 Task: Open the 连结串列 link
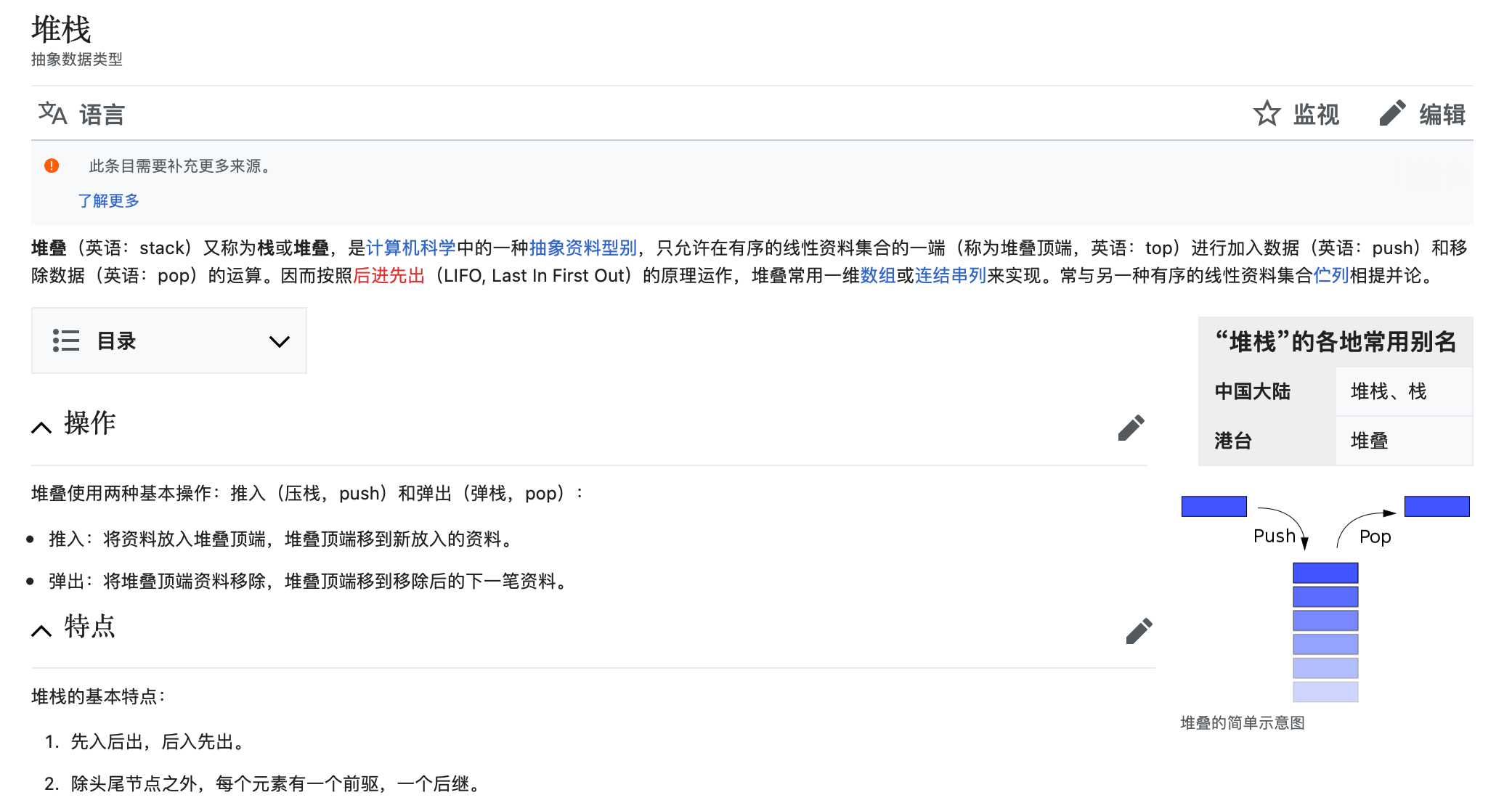950,276
